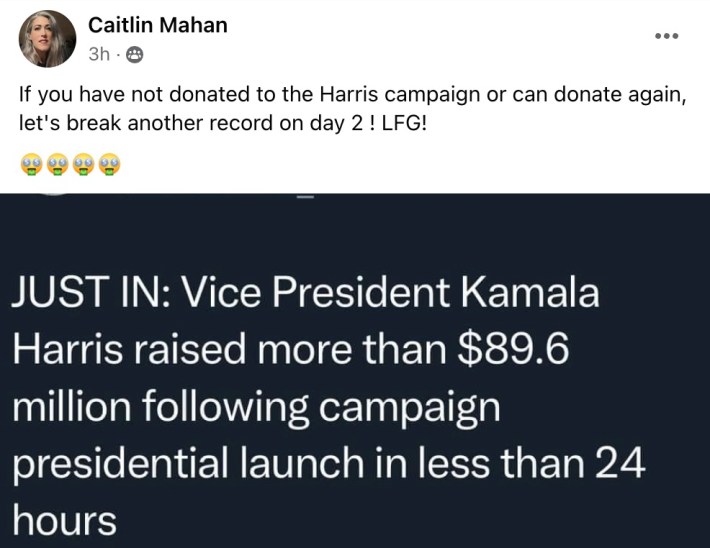Click the small dash atop the image
This screenshot has height=548, width=710.
pos(306,197)
